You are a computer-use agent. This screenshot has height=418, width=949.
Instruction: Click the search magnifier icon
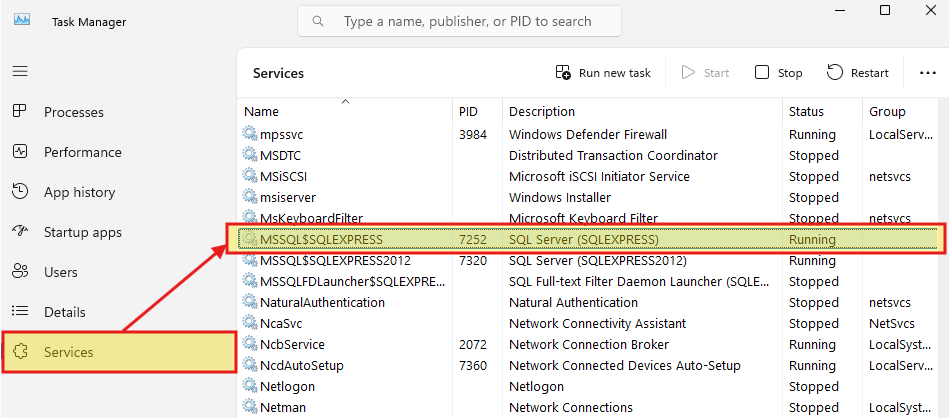coord(318,22)
